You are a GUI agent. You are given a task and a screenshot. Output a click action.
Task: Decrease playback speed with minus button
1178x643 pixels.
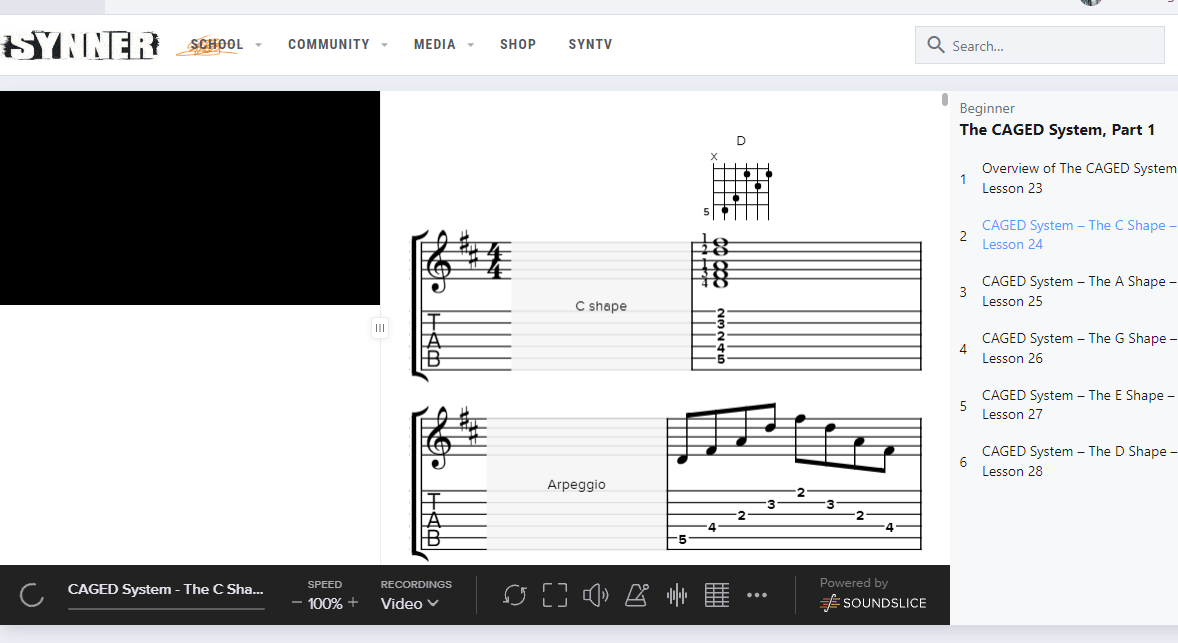coord(297,603)
